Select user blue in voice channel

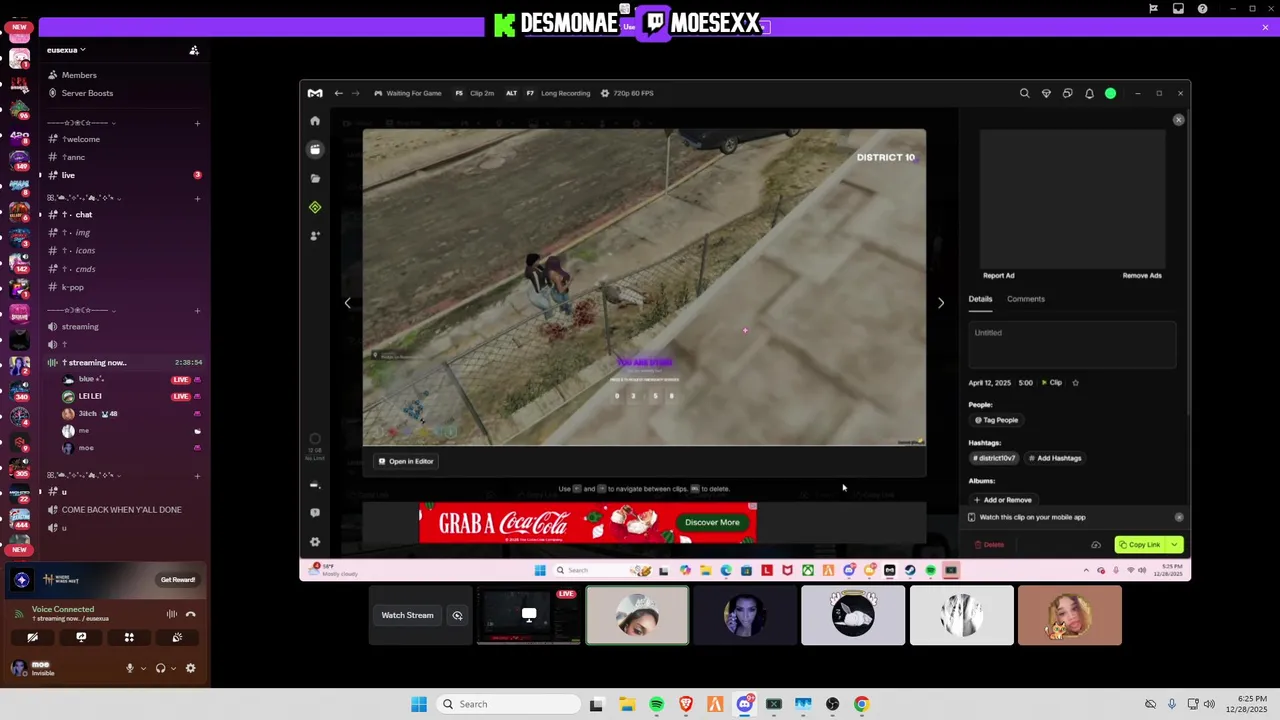[x=90, y=379]
